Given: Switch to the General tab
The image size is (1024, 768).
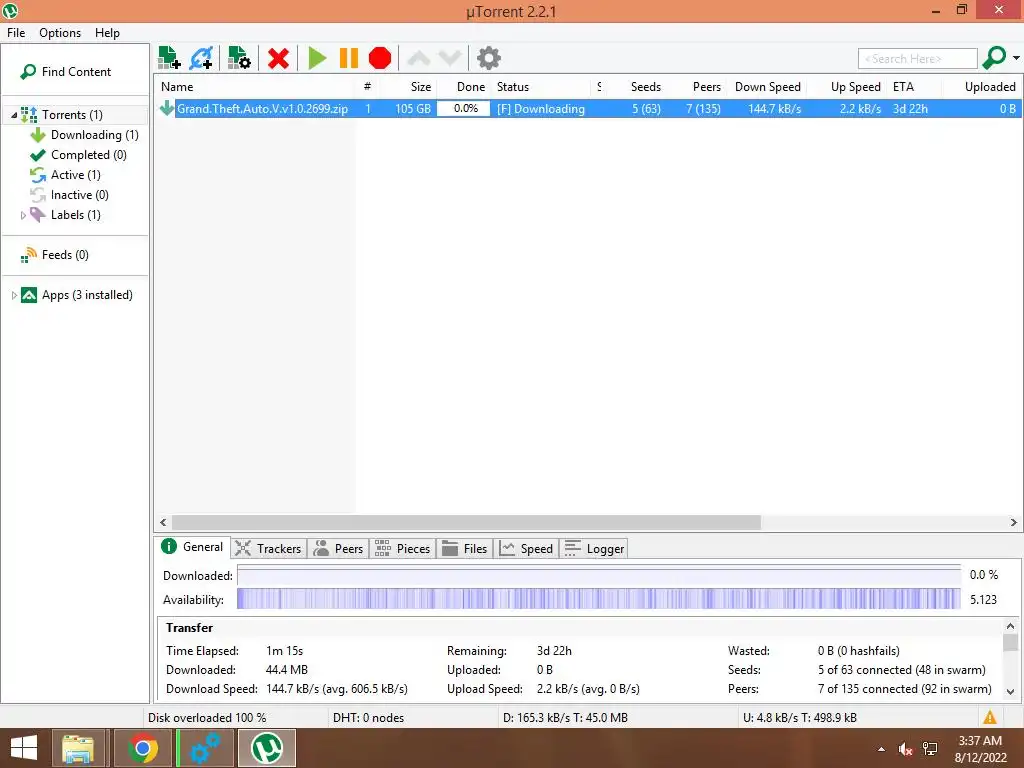Looking at the screenshot, I should [x=193, y=547].
